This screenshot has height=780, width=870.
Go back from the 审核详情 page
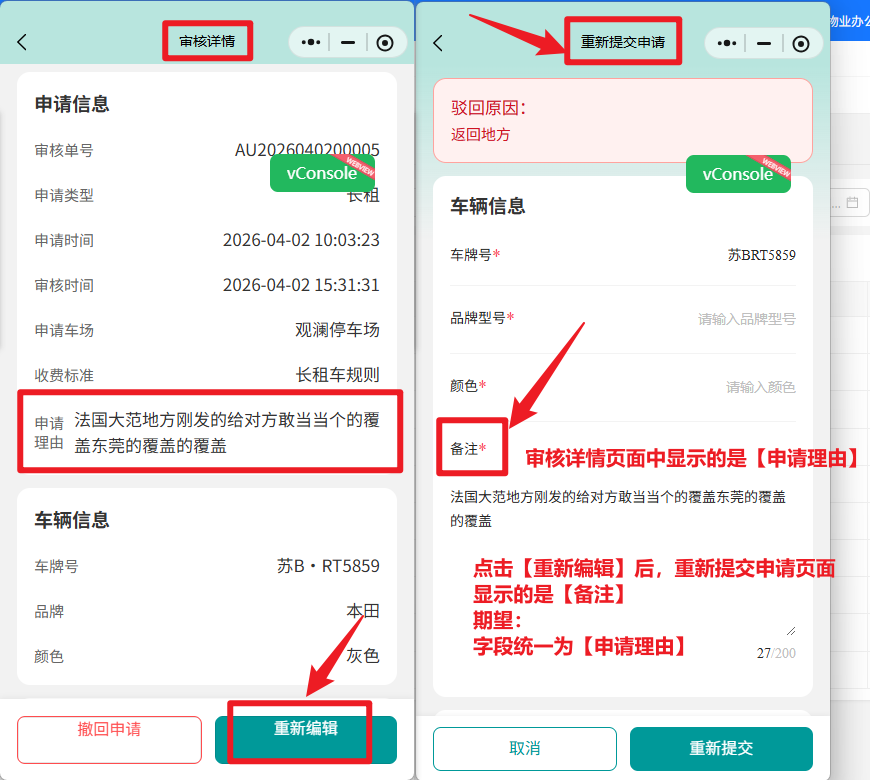pyautogui.click(x=22, y=42)
